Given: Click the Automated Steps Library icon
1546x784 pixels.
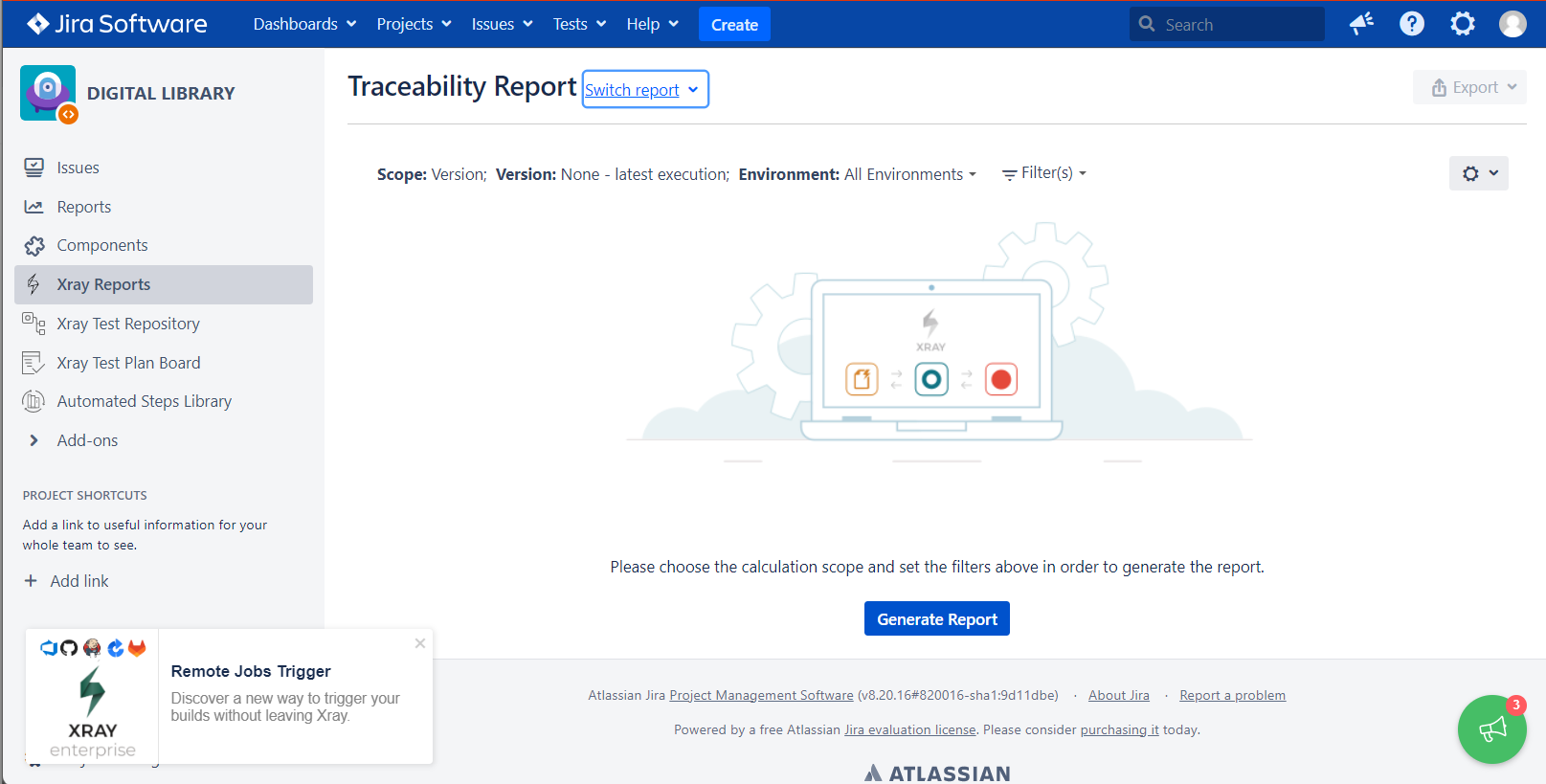Looking at the screenshot, I should point(34,401).
